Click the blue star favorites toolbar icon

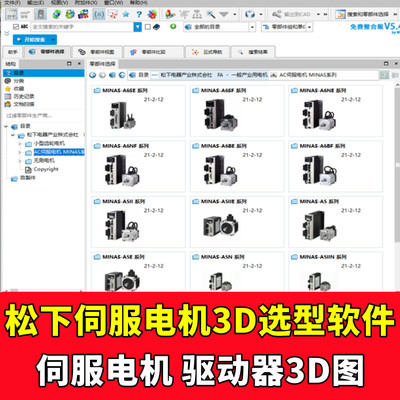pos(126,14)
